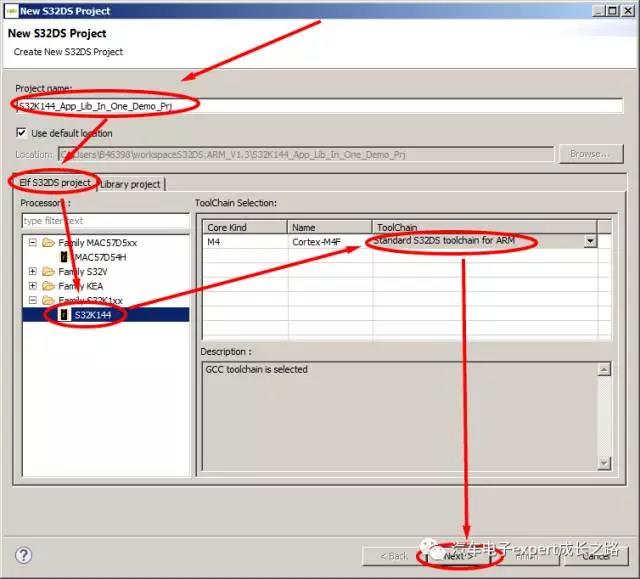Toggle the Use default location checkbox
Image resolution: width=640 pixels, height=579 pixels.
click(x=22, y=133)
